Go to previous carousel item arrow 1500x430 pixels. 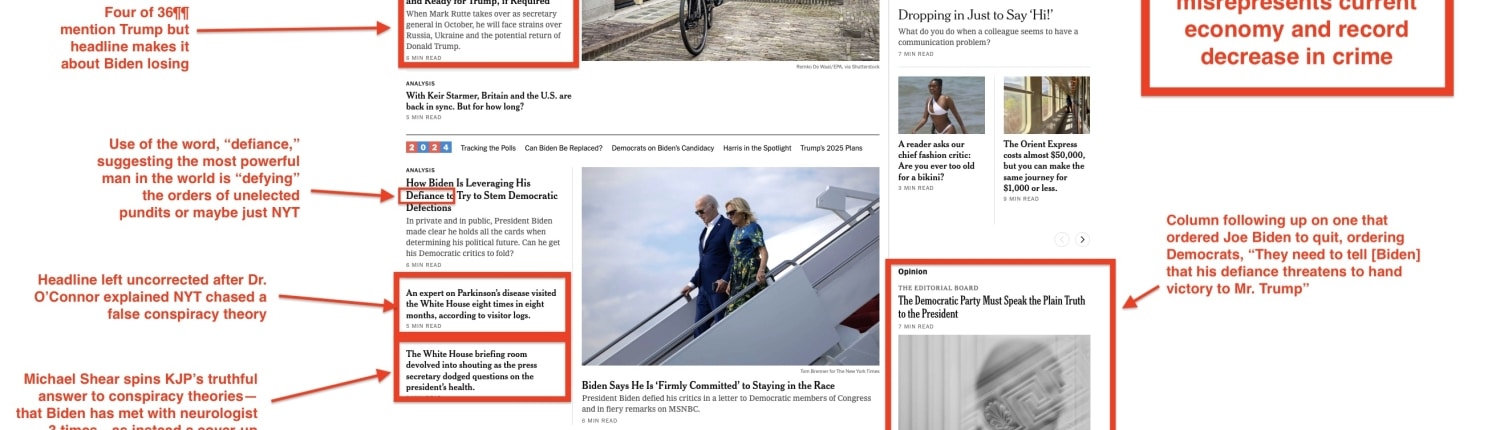[x=1062, y=239]
